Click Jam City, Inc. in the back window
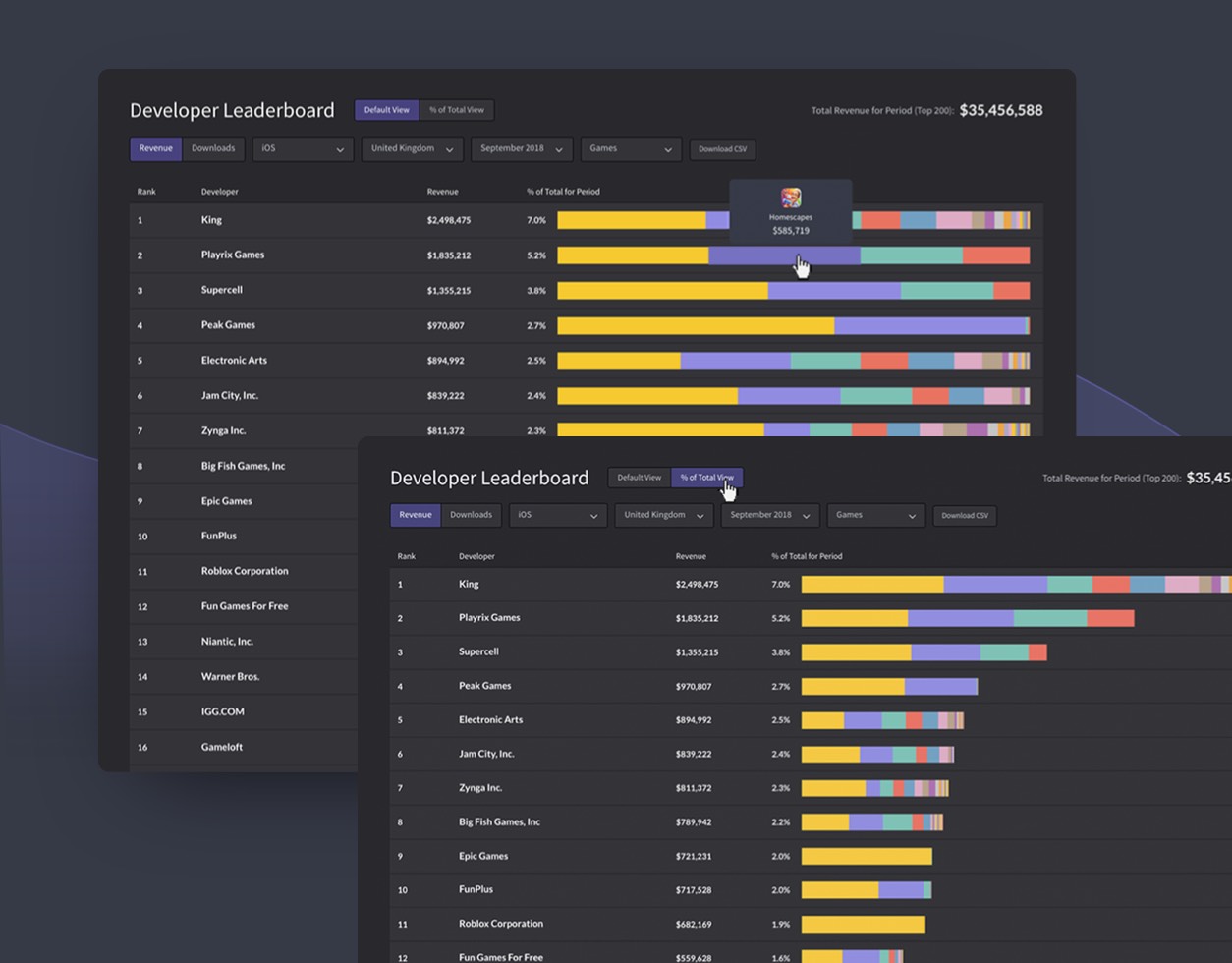This screenshot has width=1232, height=963. click(230, 395)
